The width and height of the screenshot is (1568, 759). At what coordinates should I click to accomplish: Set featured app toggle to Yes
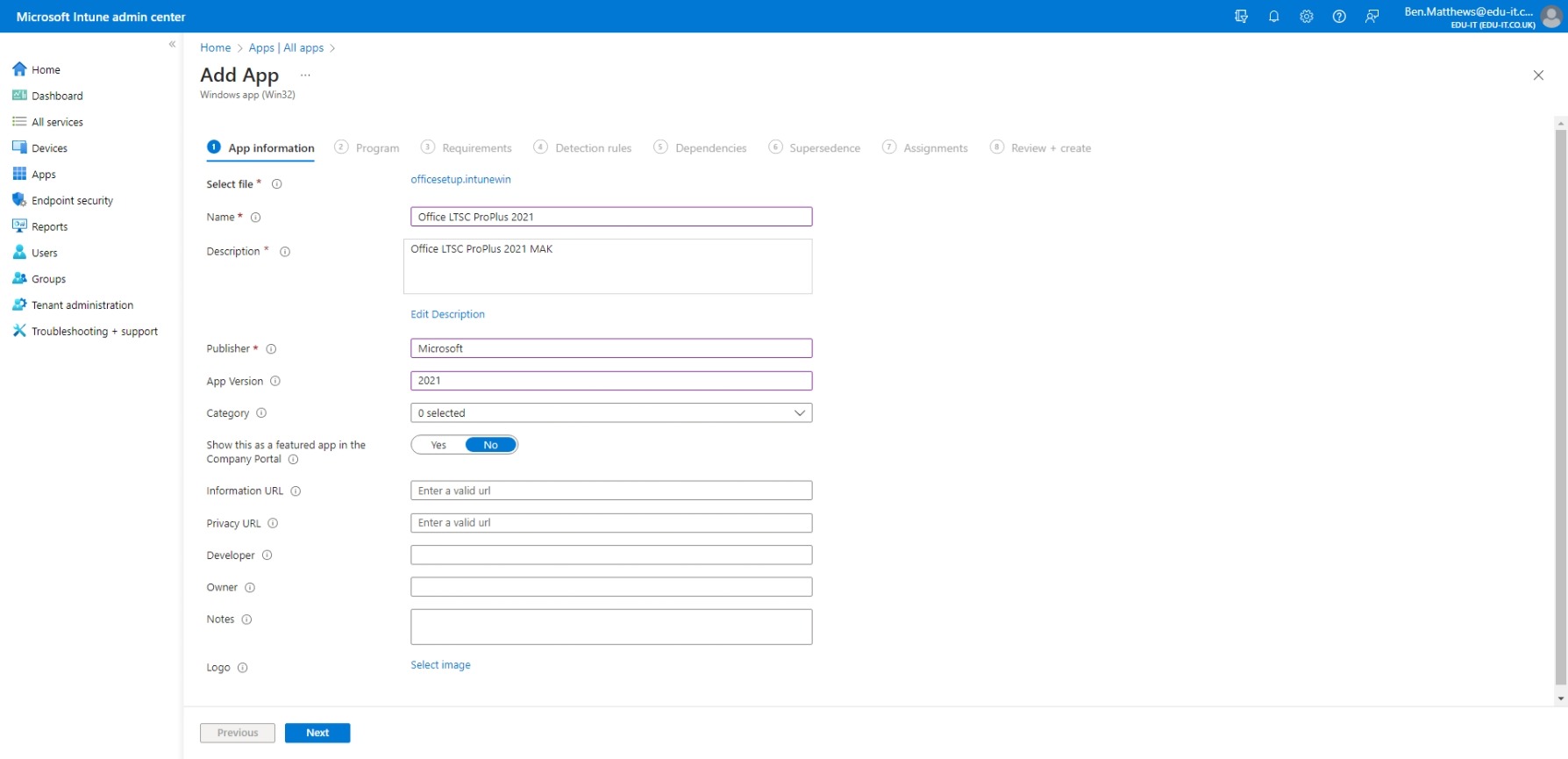point(438,445)
